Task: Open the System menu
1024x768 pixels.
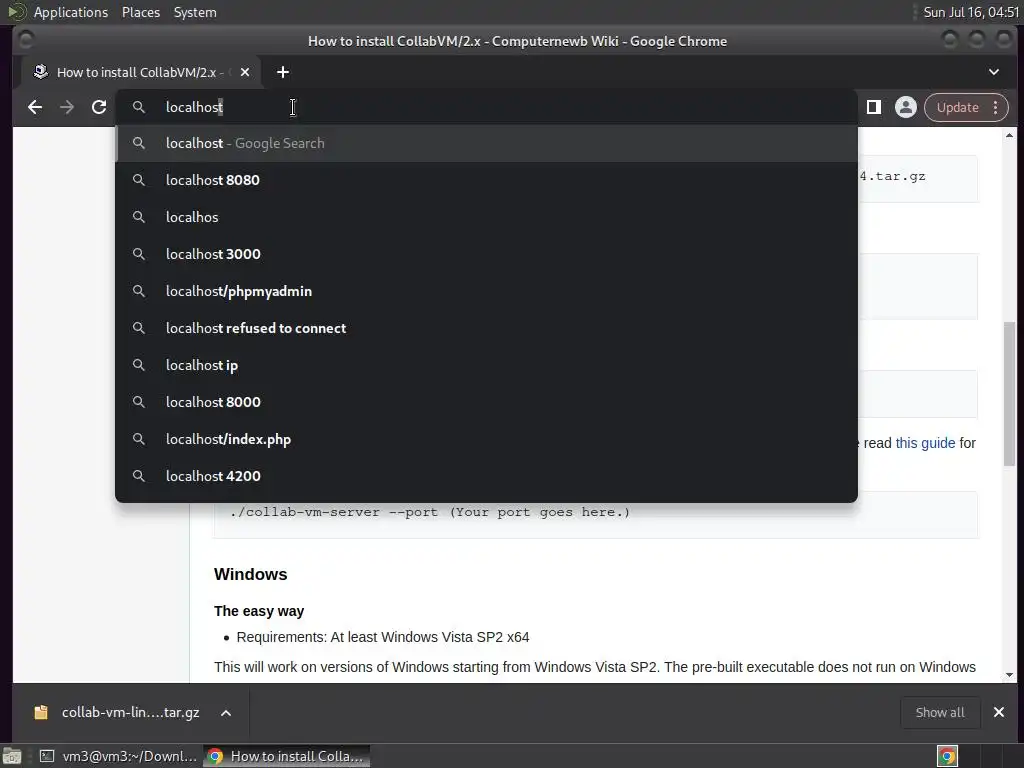Action: tap(195, 12)
